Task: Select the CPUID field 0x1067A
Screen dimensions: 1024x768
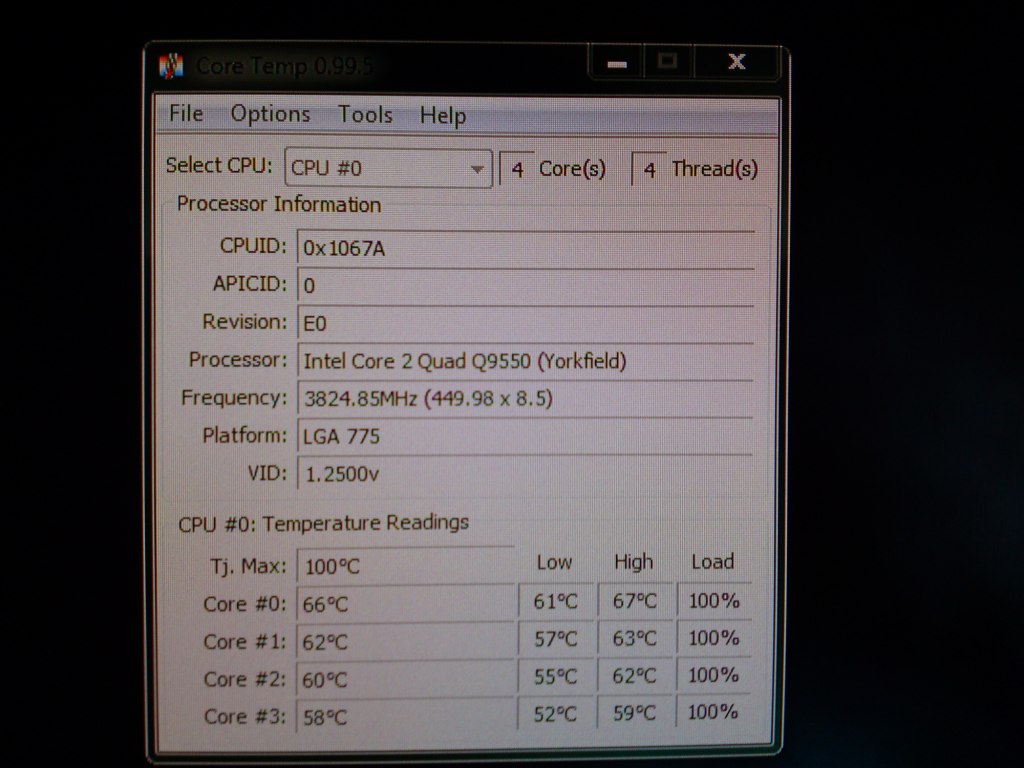Action: click(526, 248)
